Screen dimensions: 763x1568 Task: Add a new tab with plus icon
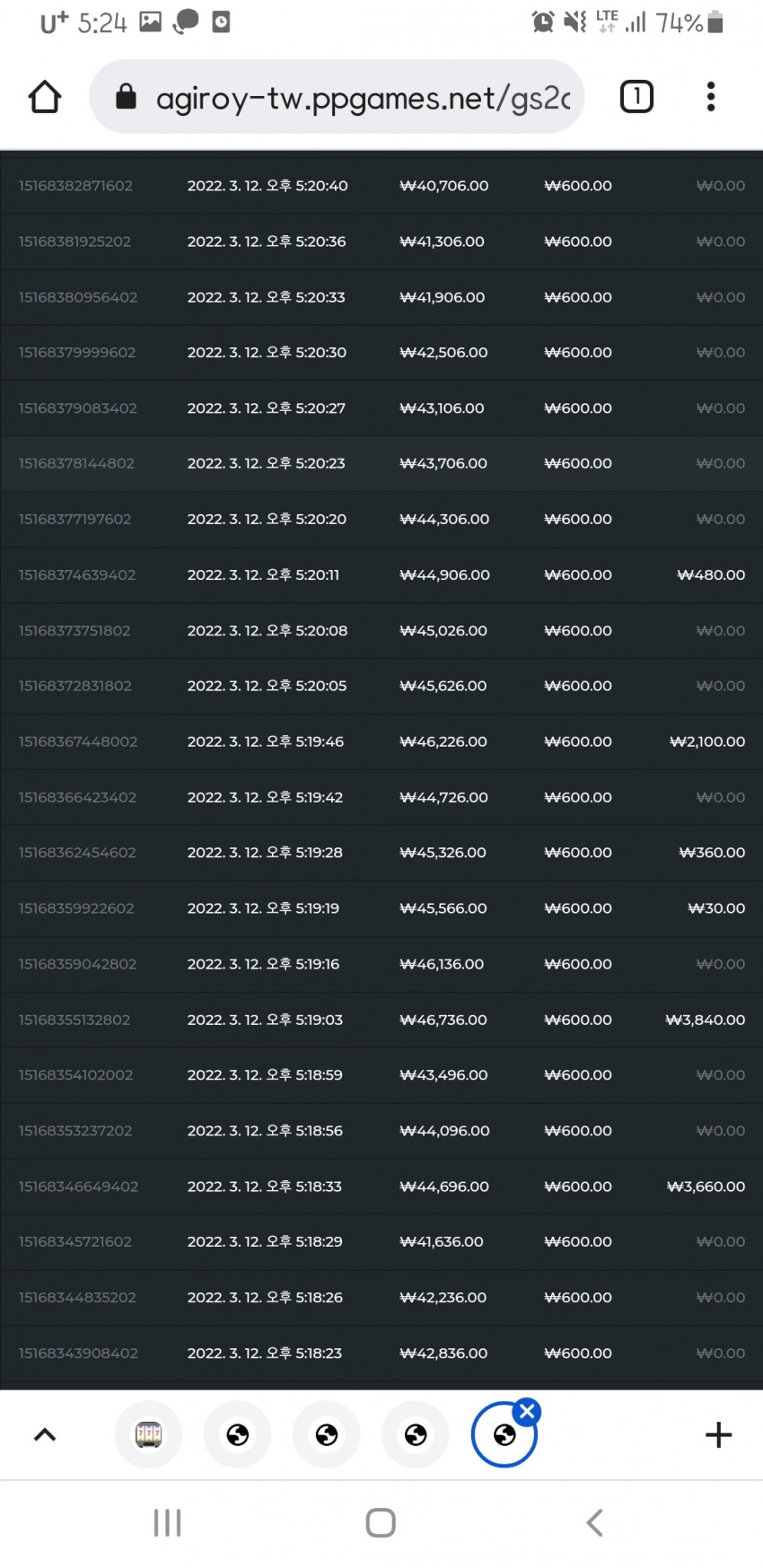pyautogui.click(x=718, y=1434)
